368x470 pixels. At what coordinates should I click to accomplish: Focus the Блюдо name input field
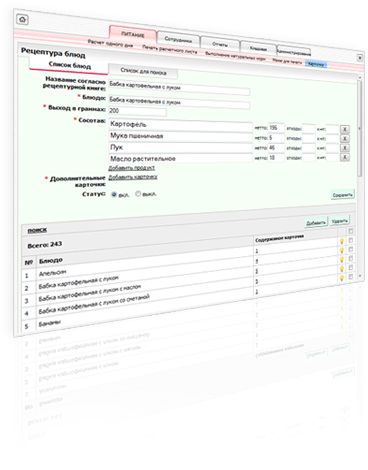pos(179,101)
